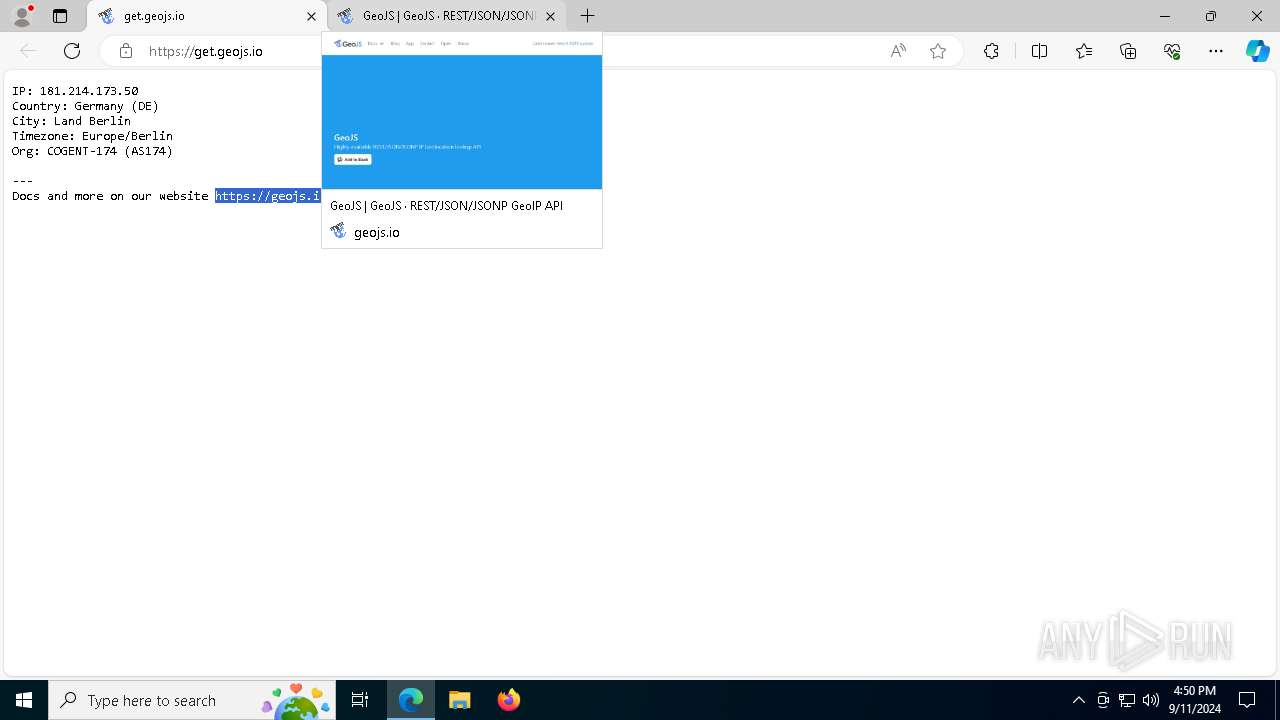The width and height of the screenshot is (1280, 720).
Task: Click the Meet Now tray icon
Action: [x=1103, y=700]
